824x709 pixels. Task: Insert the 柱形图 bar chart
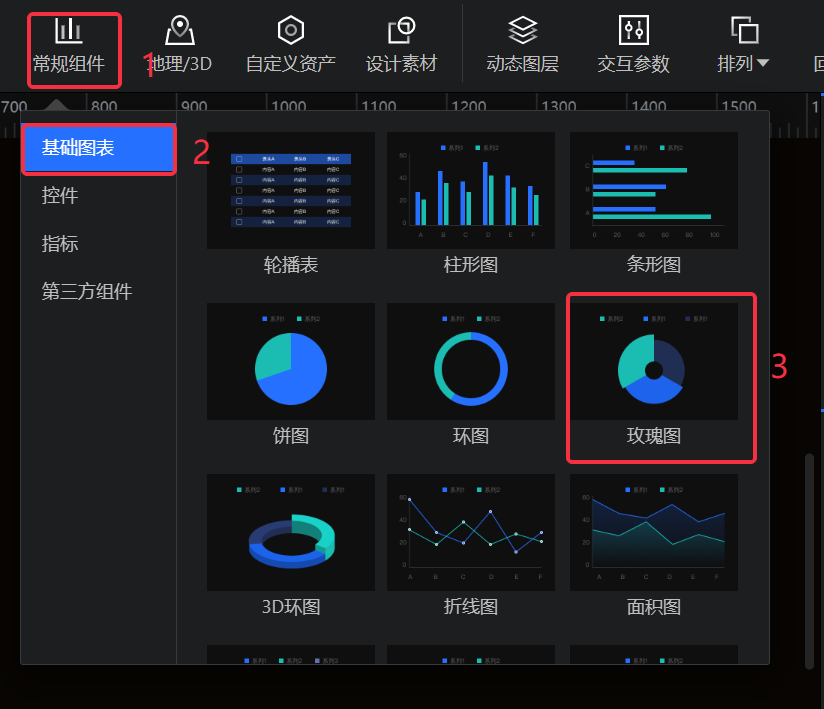pos(471,190)
